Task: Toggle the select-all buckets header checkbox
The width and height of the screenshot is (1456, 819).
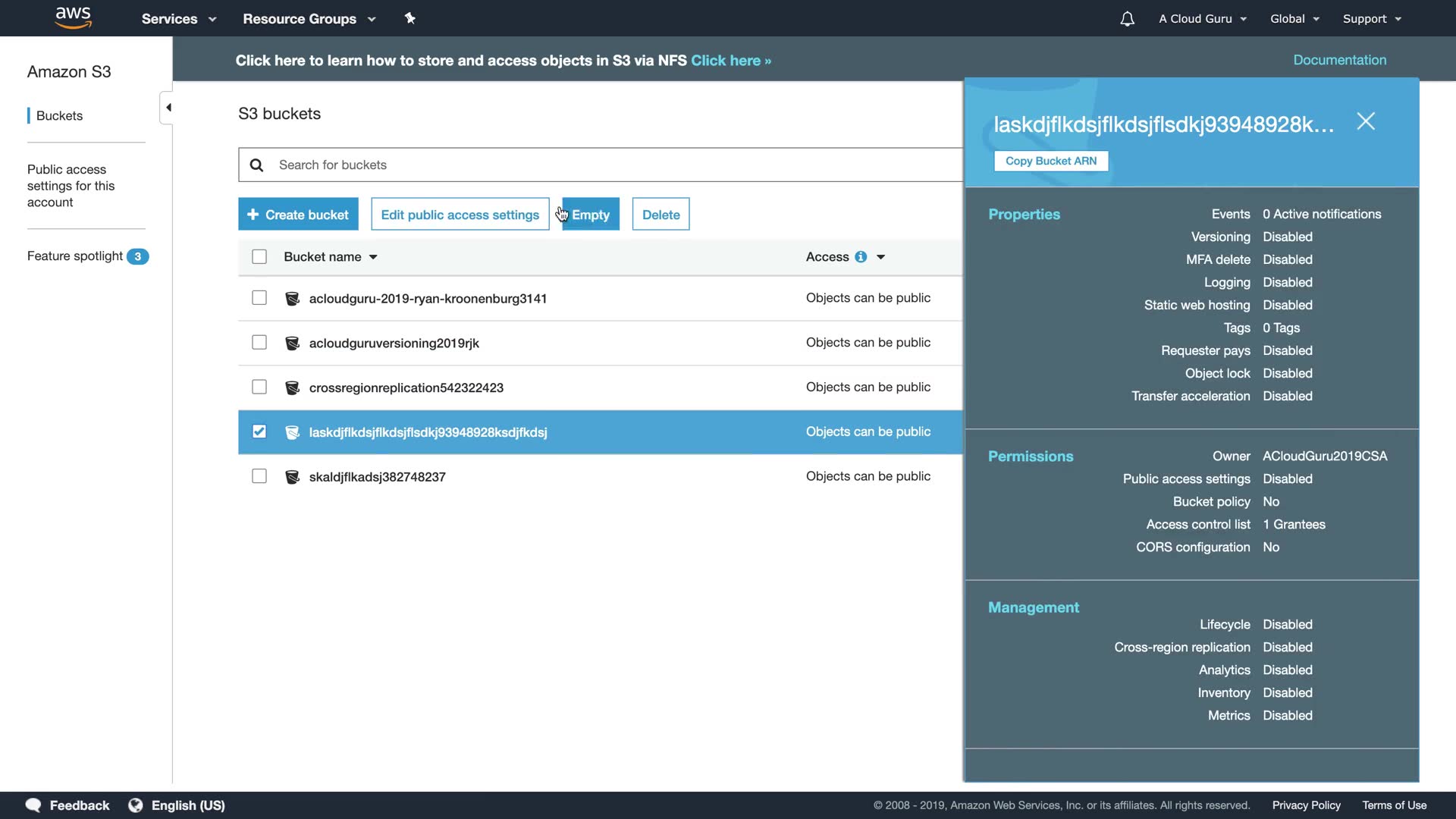Action: tap(259, 257)
